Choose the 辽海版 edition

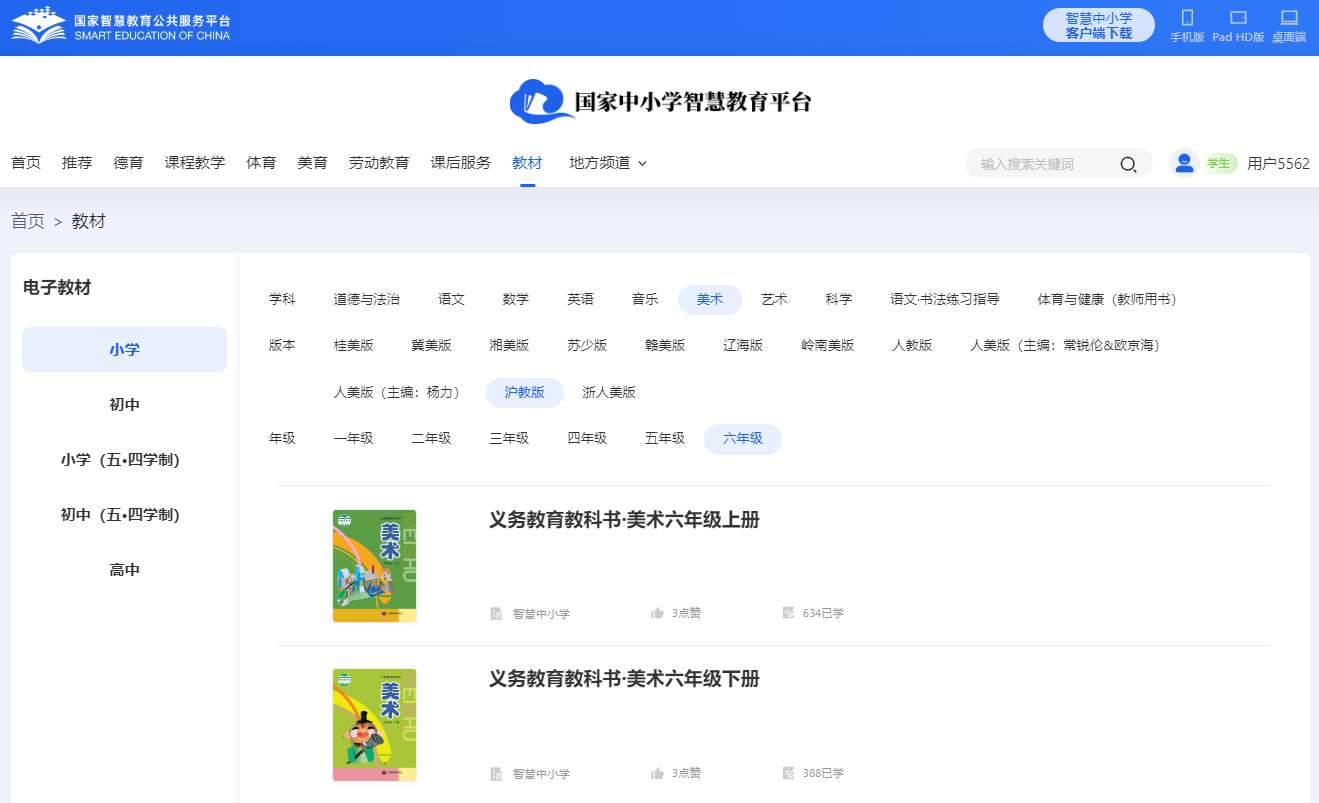744,345
